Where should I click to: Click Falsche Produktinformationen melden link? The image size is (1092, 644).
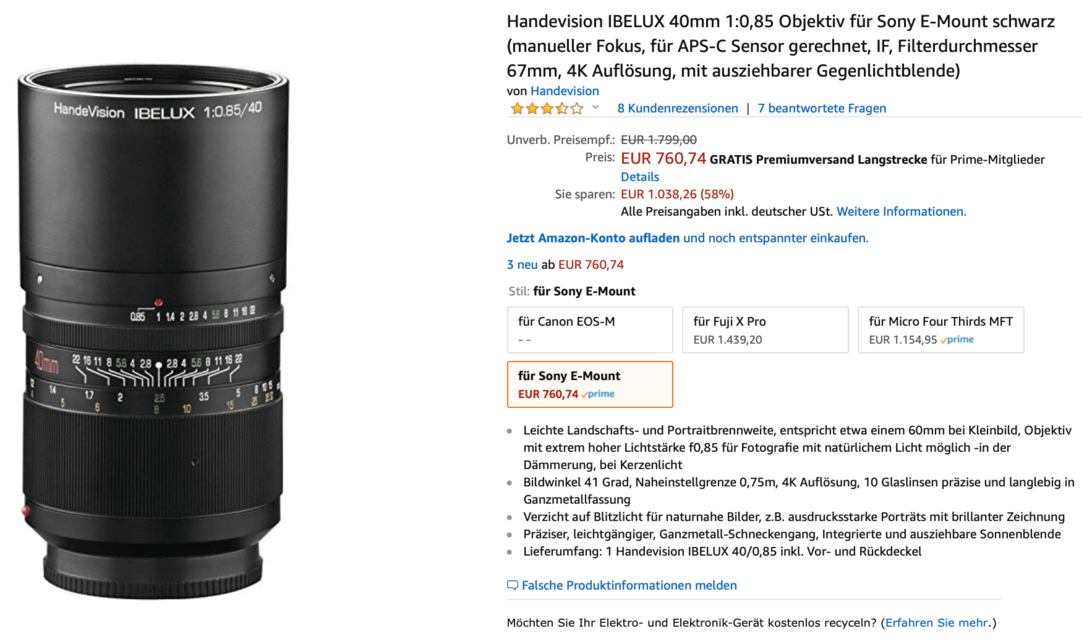click(x=629, y=586)
